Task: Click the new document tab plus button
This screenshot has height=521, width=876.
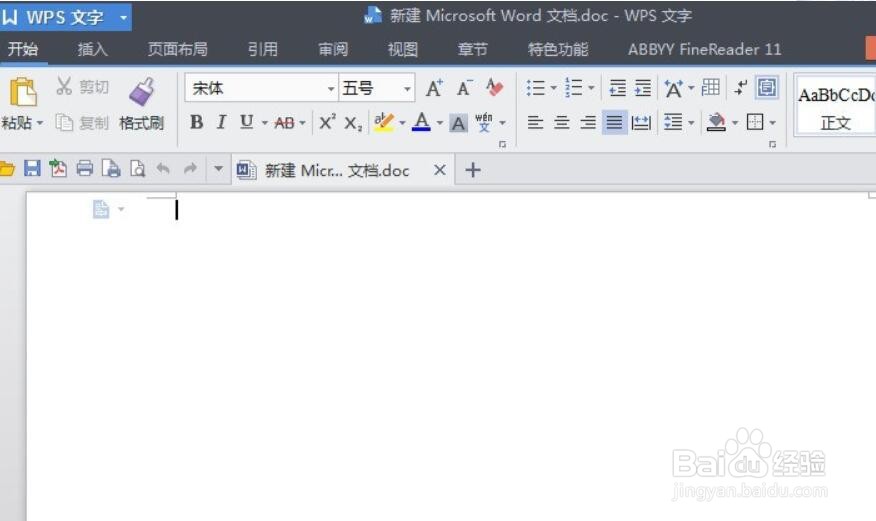Action: pyautogui.click(x=473, y=170)
